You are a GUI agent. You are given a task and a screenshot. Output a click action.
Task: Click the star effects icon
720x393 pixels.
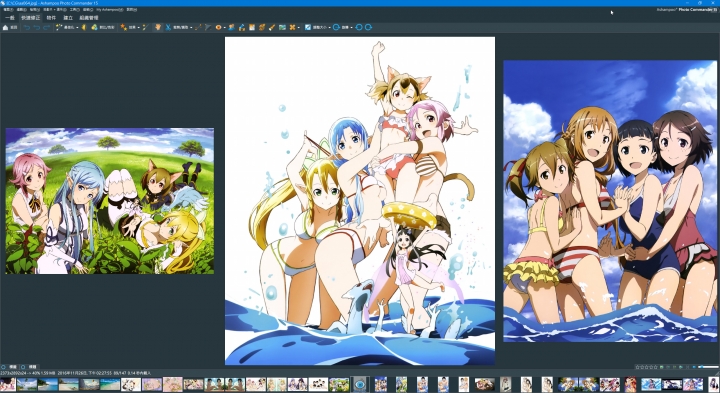click(x=124, y=28)
